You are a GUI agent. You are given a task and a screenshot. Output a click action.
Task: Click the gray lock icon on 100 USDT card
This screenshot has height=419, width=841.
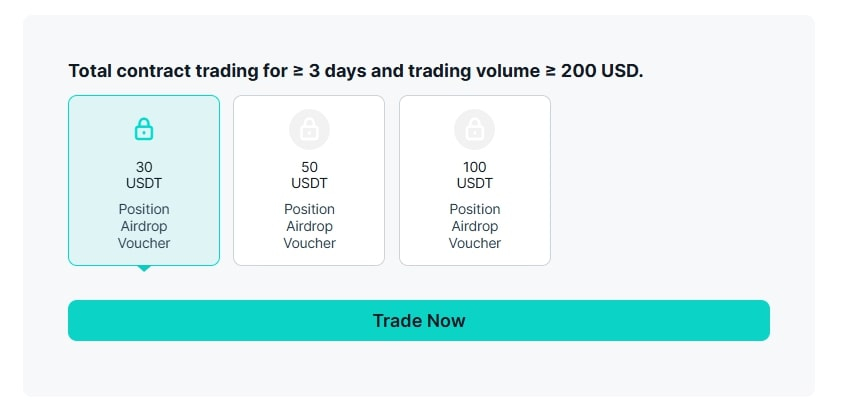(x=474, y=129)
